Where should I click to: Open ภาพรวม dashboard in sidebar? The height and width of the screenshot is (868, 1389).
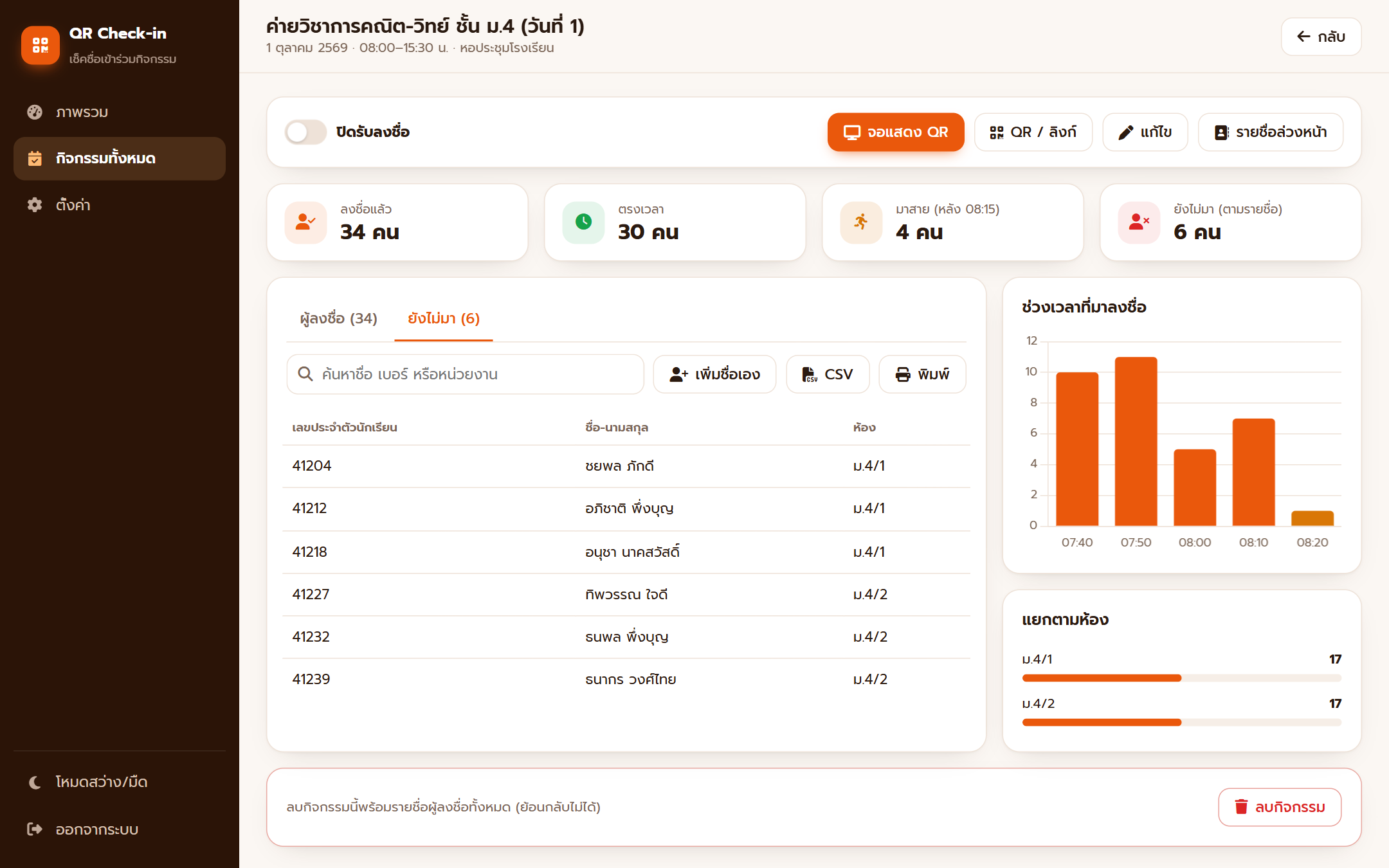[120, 112]
